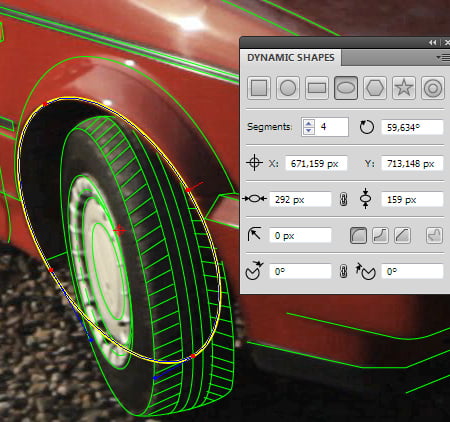
Task: Select the dynamic polygon shape icon
Action: click(x=375, y=88)
